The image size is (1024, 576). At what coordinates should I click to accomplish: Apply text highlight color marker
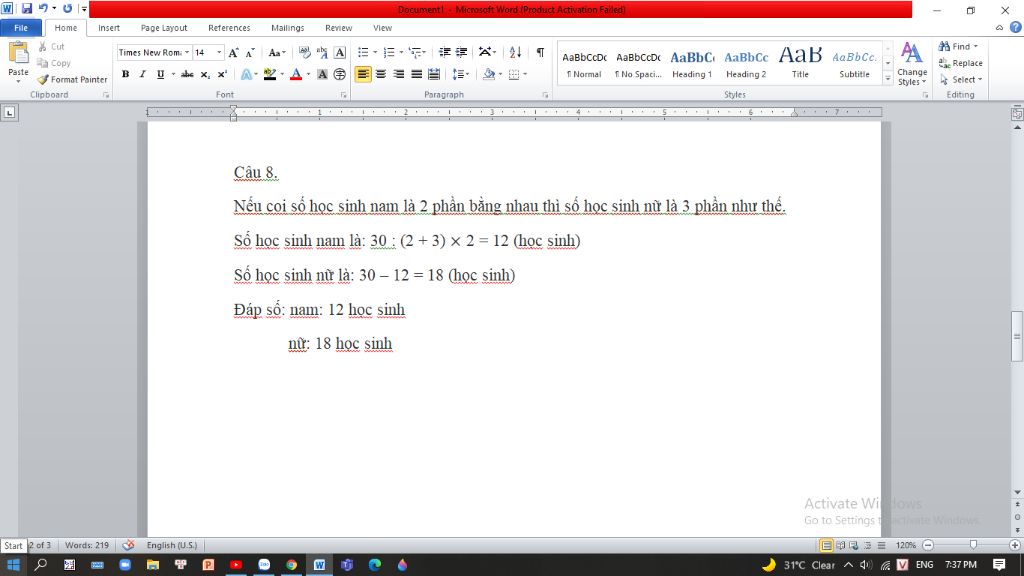click(x=270, y=74)
